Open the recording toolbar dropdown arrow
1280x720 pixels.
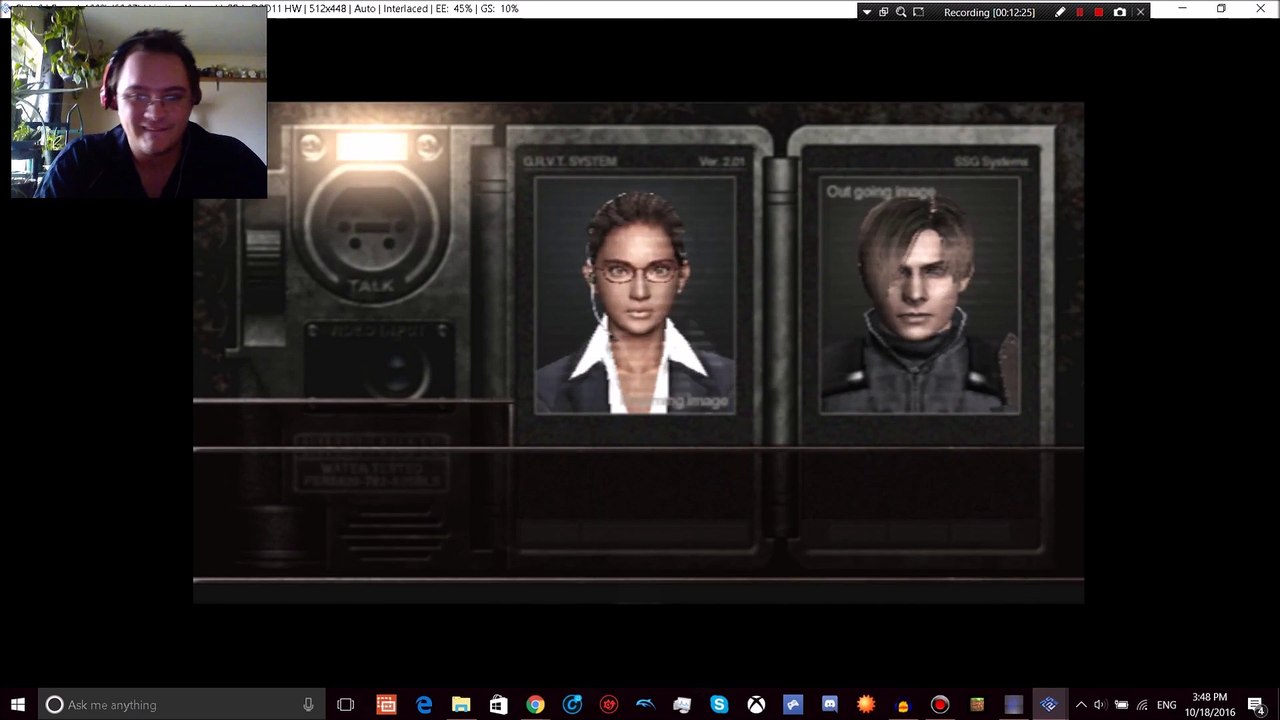(867, 12)
